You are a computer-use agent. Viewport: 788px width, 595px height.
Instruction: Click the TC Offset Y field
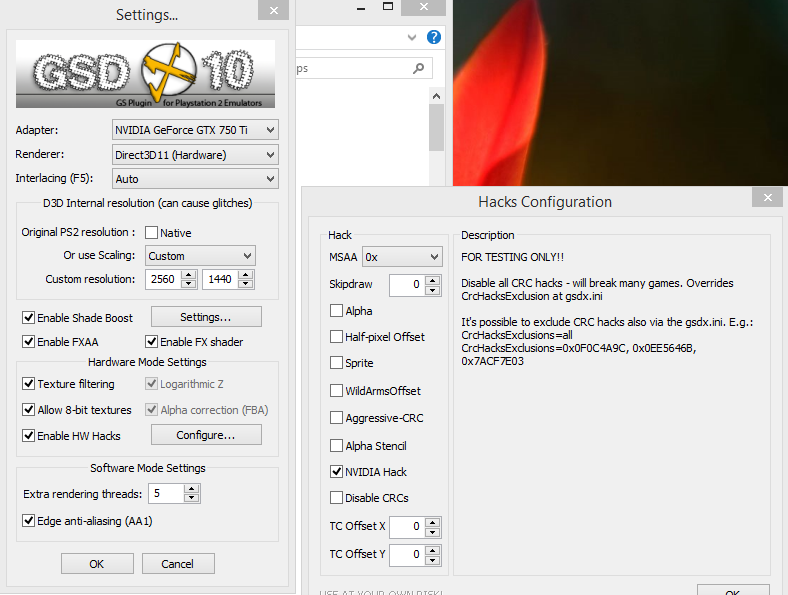[x=408, y=554]
